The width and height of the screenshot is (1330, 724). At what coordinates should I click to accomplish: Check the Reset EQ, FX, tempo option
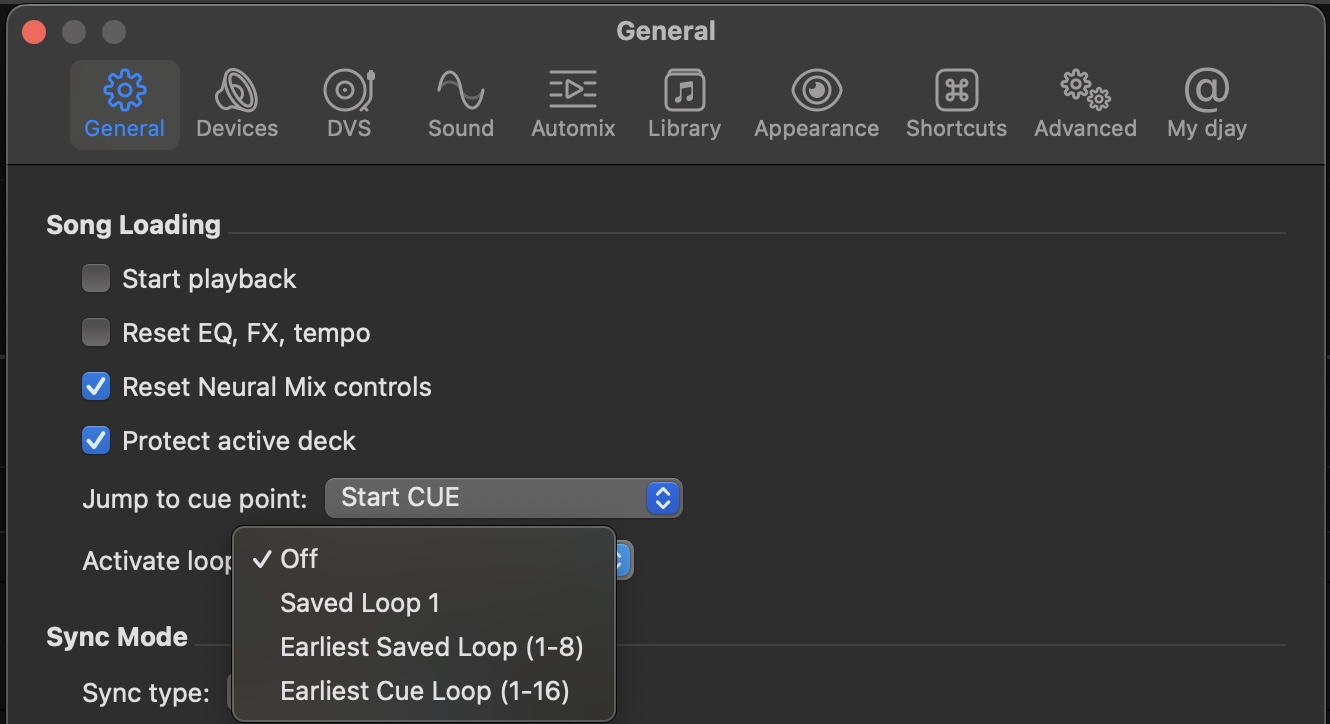pyautogui.click(x=95, y=332)
